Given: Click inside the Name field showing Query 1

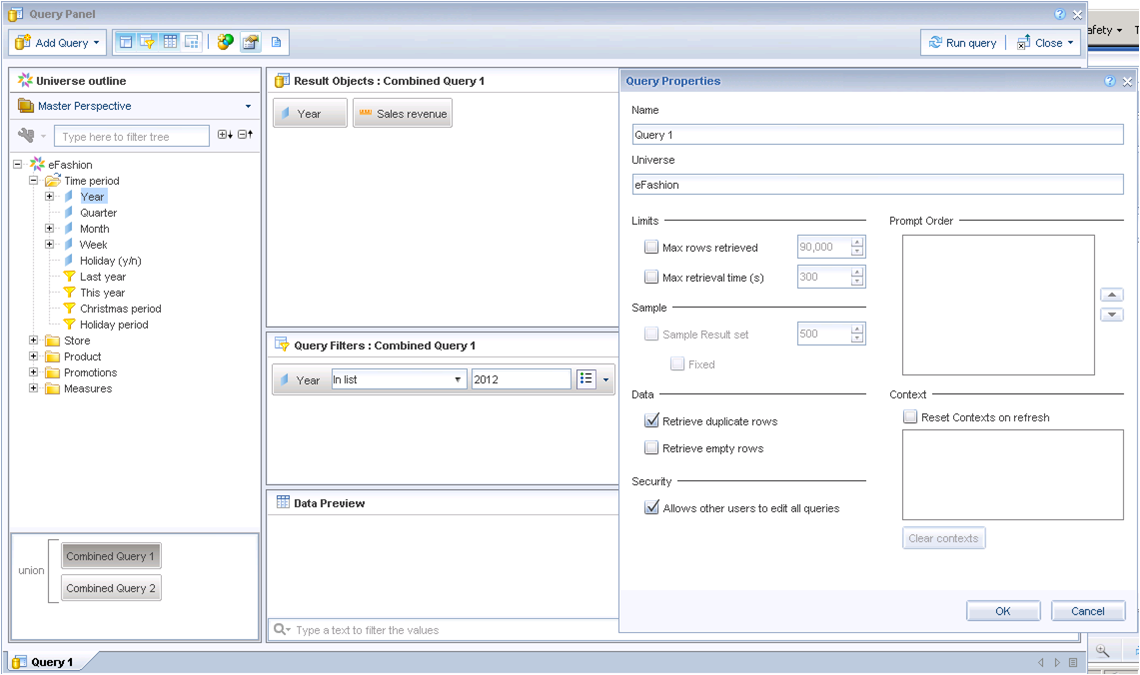Looking at the screenshot, I should point(878,134).
